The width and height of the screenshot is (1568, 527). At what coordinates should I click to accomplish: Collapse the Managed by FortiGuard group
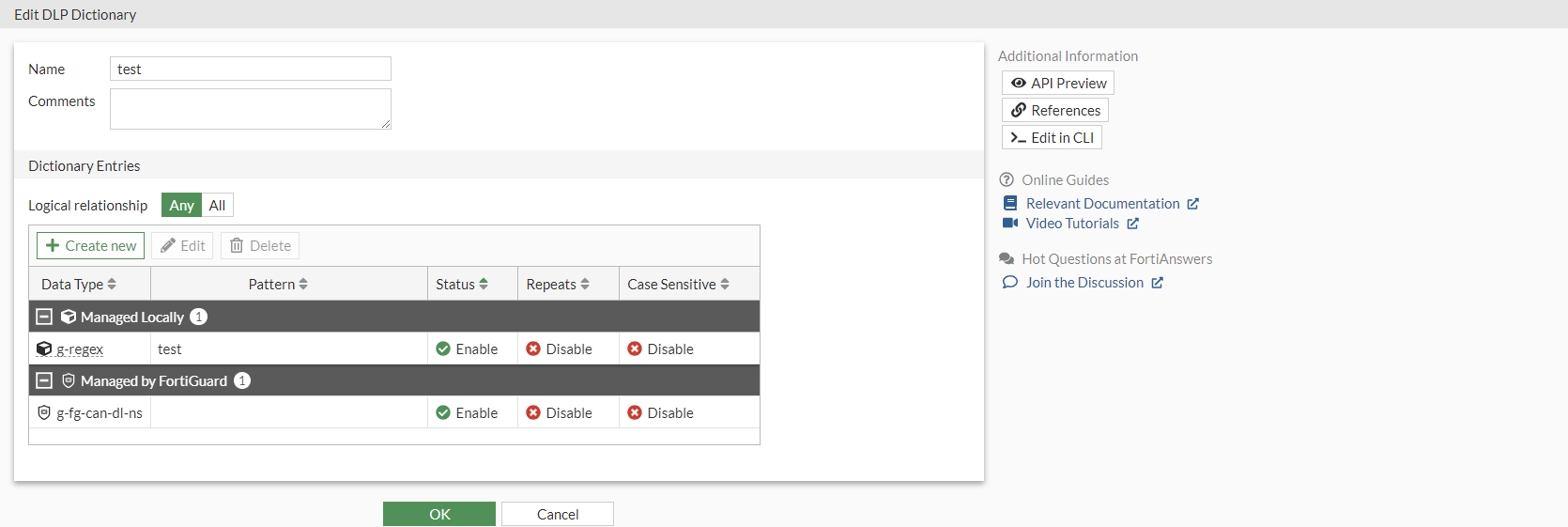pyautogui.click(x=44, y=381)
